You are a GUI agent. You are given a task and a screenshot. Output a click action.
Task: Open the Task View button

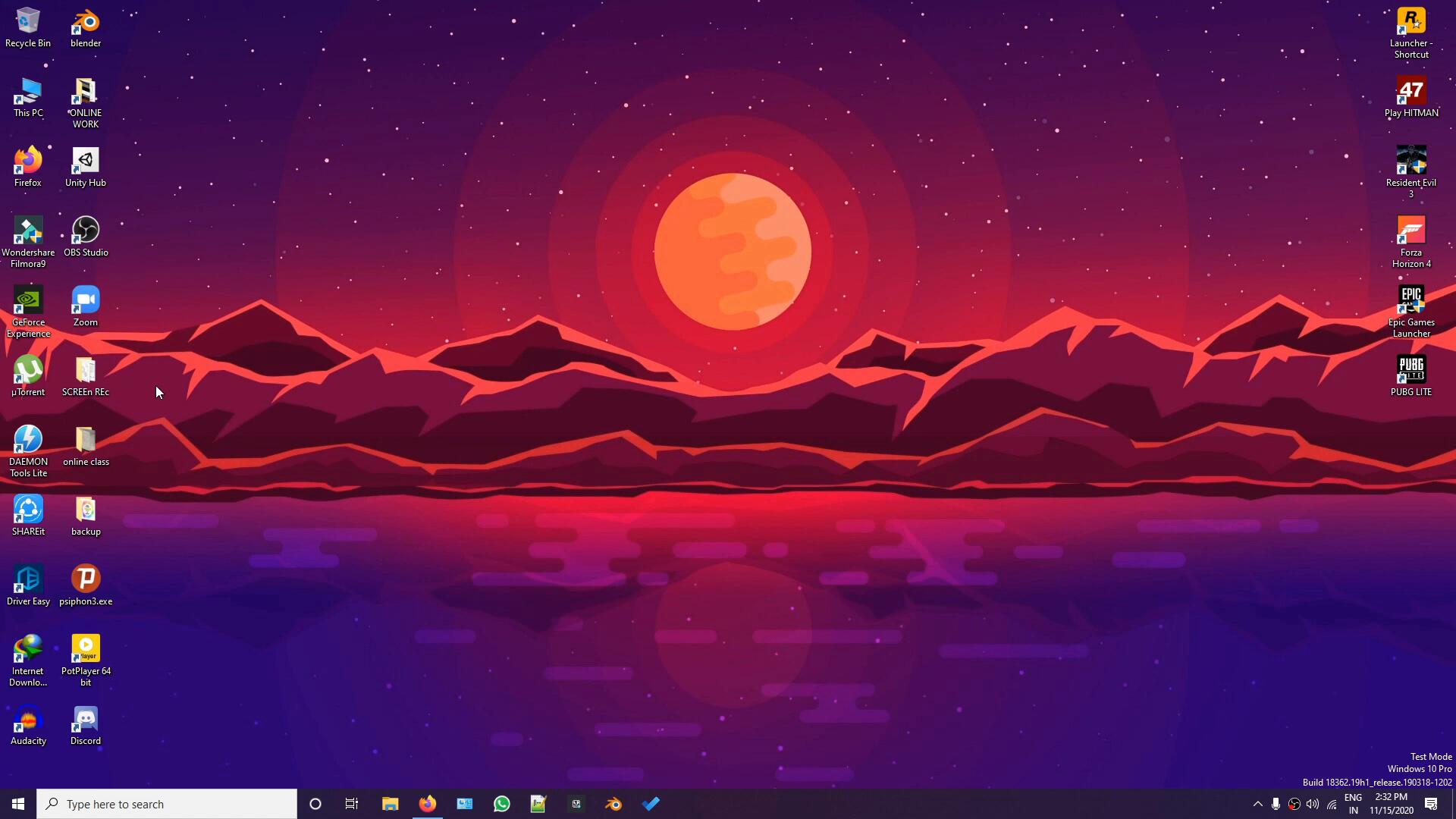[x=352, y=804]
